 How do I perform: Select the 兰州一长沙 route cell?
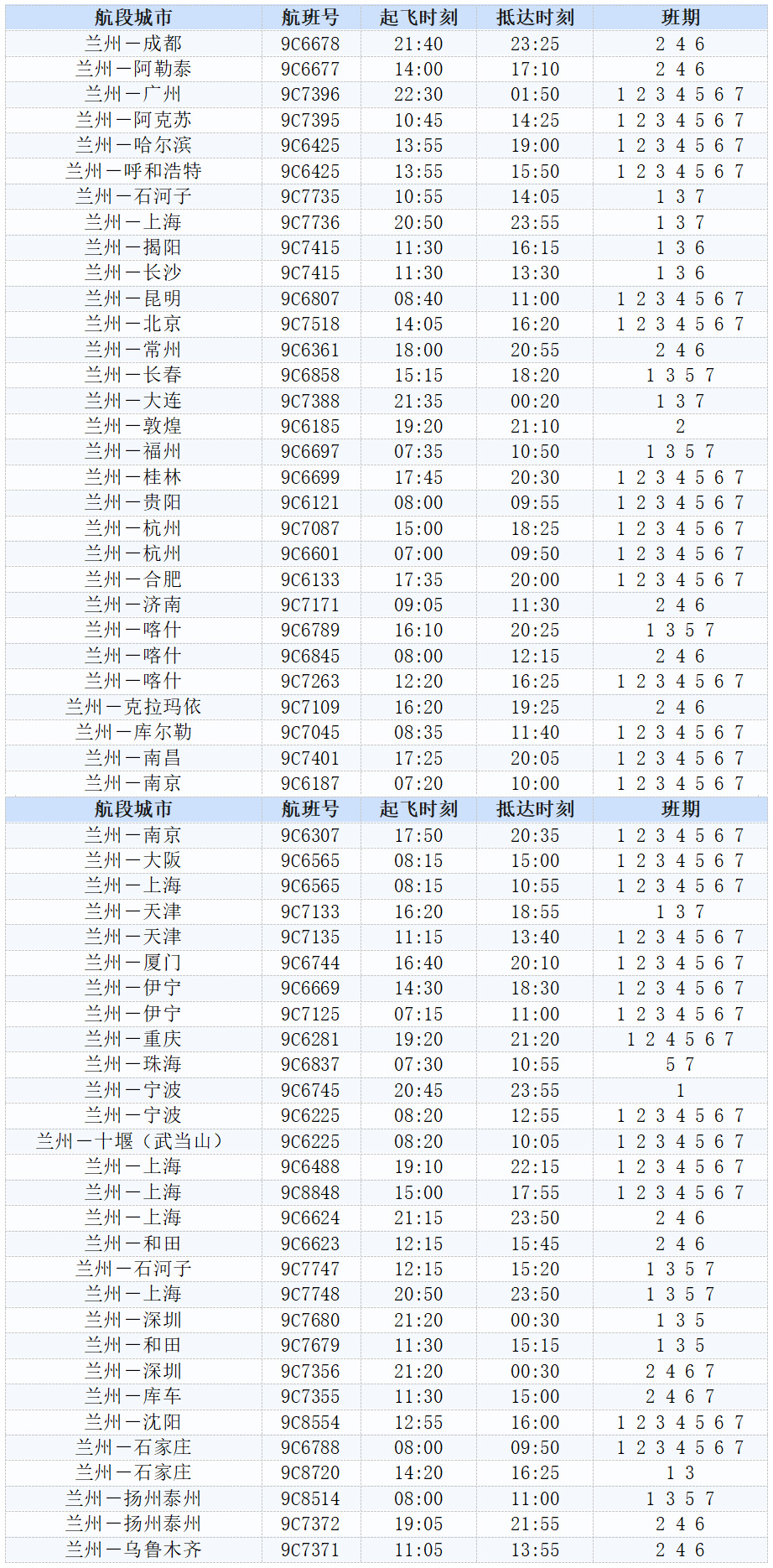[133, 273]
